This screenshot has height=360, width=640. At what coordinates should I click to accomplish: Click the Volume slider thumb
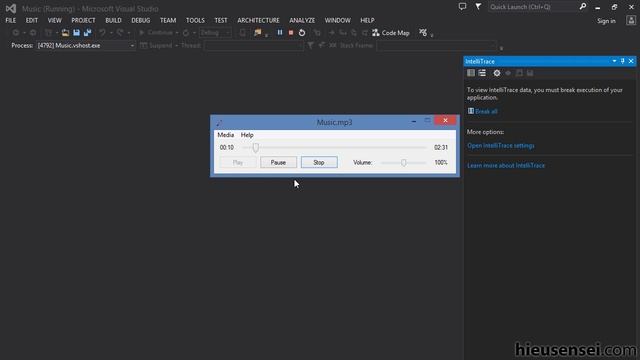(x=403, y=162)
